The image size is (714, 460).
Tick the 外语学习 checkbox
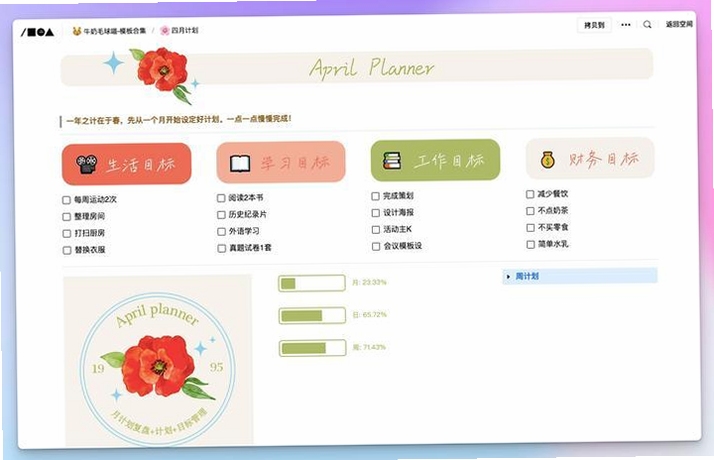tap(221, 232)
